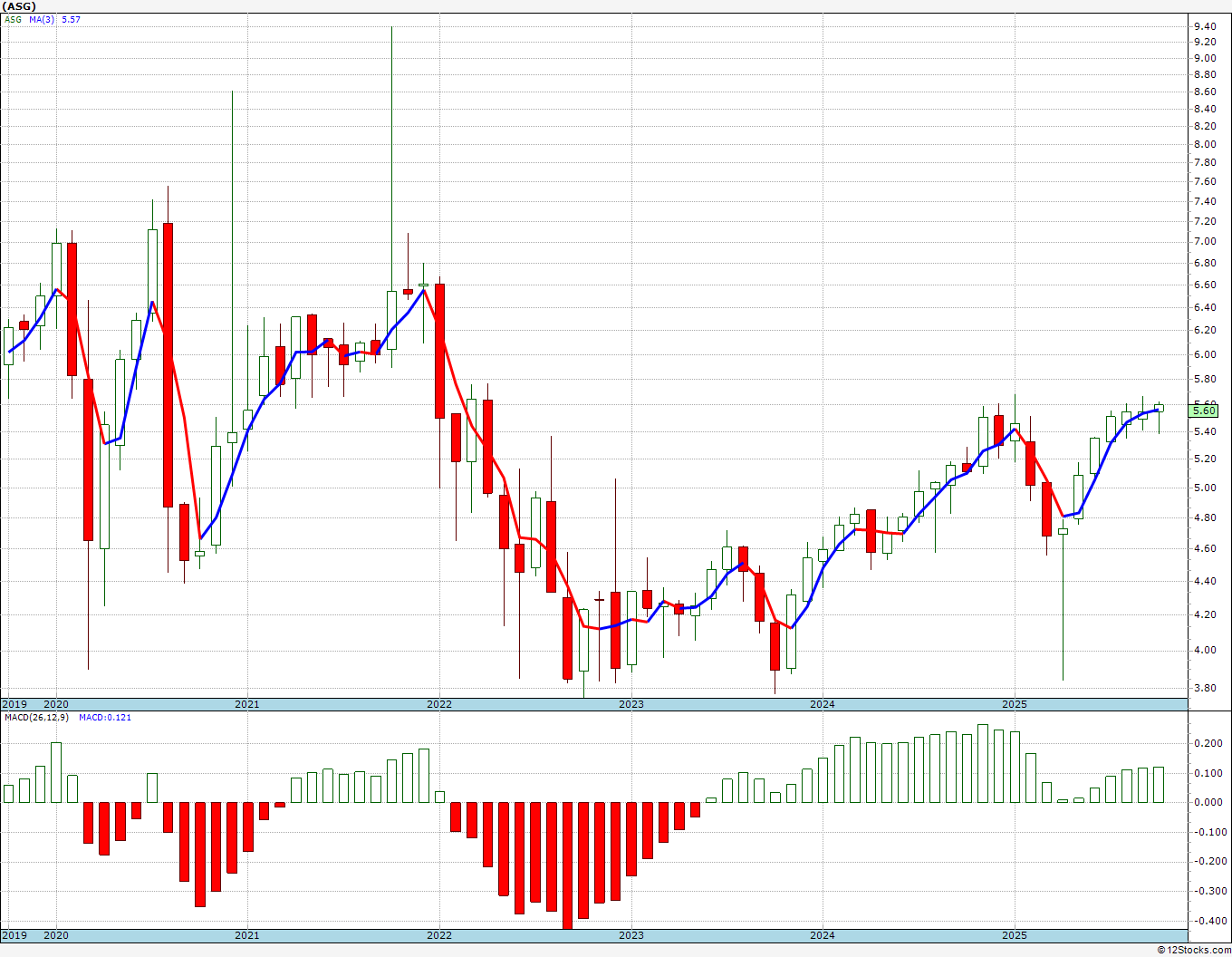The height and width of the screenshot is (957, 1232).
Task: Select 2022 on the price chart time axis
Action: pos(439,704)
